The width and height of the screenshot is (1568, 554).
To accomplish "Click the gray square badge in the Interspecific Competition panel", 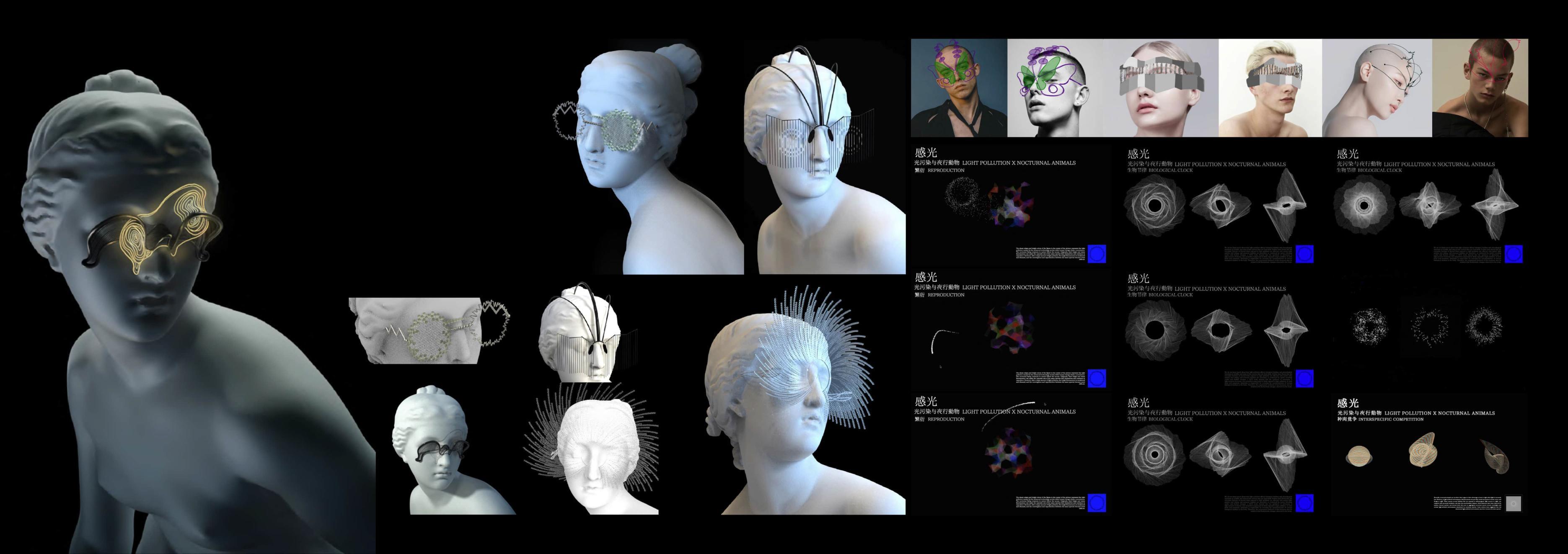I will tap(1513, 503).
